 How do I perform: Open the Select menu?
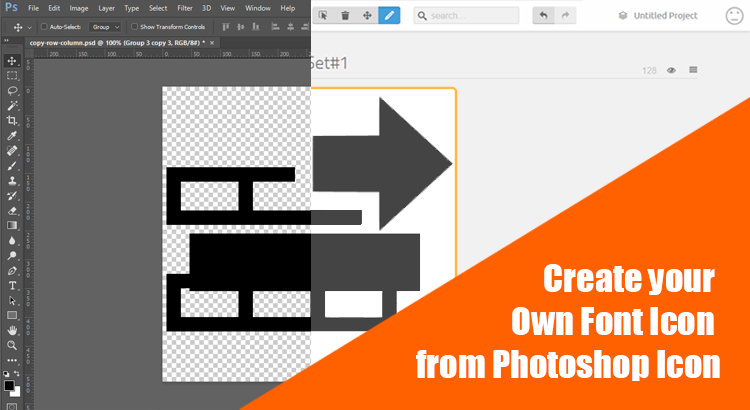[x=158, y=8]
